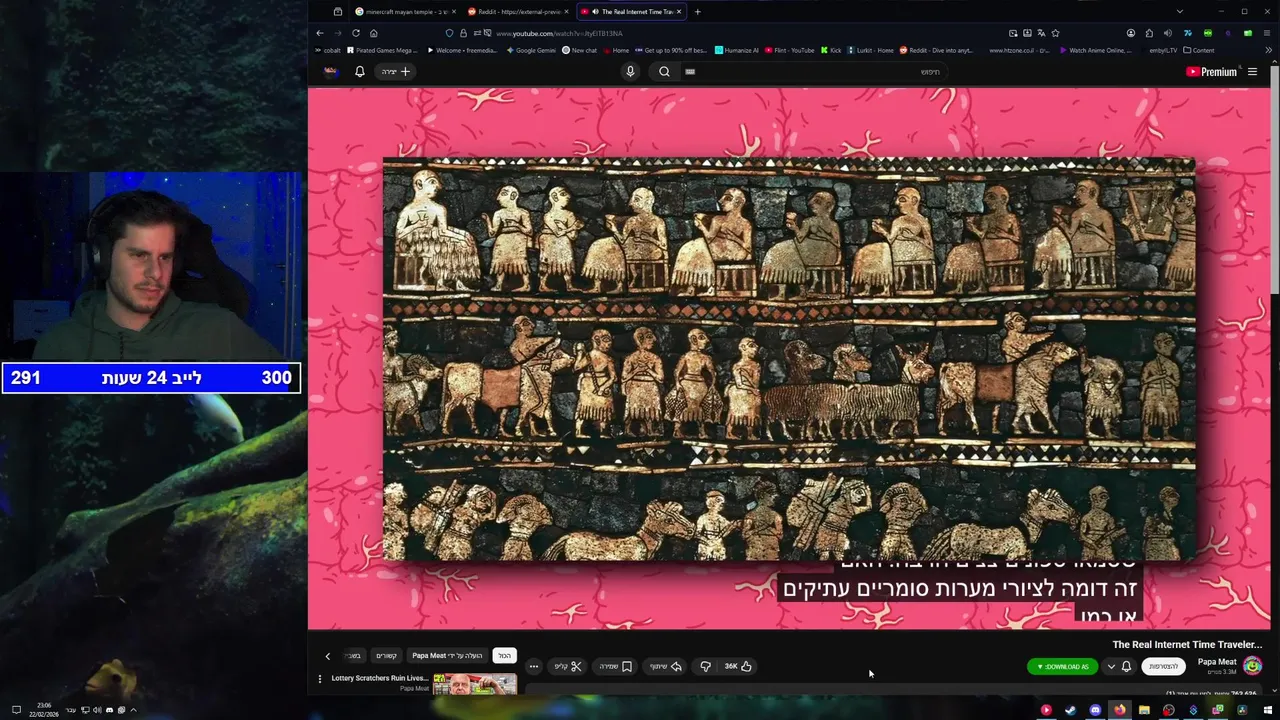
Task: Open more actions three-dot button
Action: [x=534, y=666]
